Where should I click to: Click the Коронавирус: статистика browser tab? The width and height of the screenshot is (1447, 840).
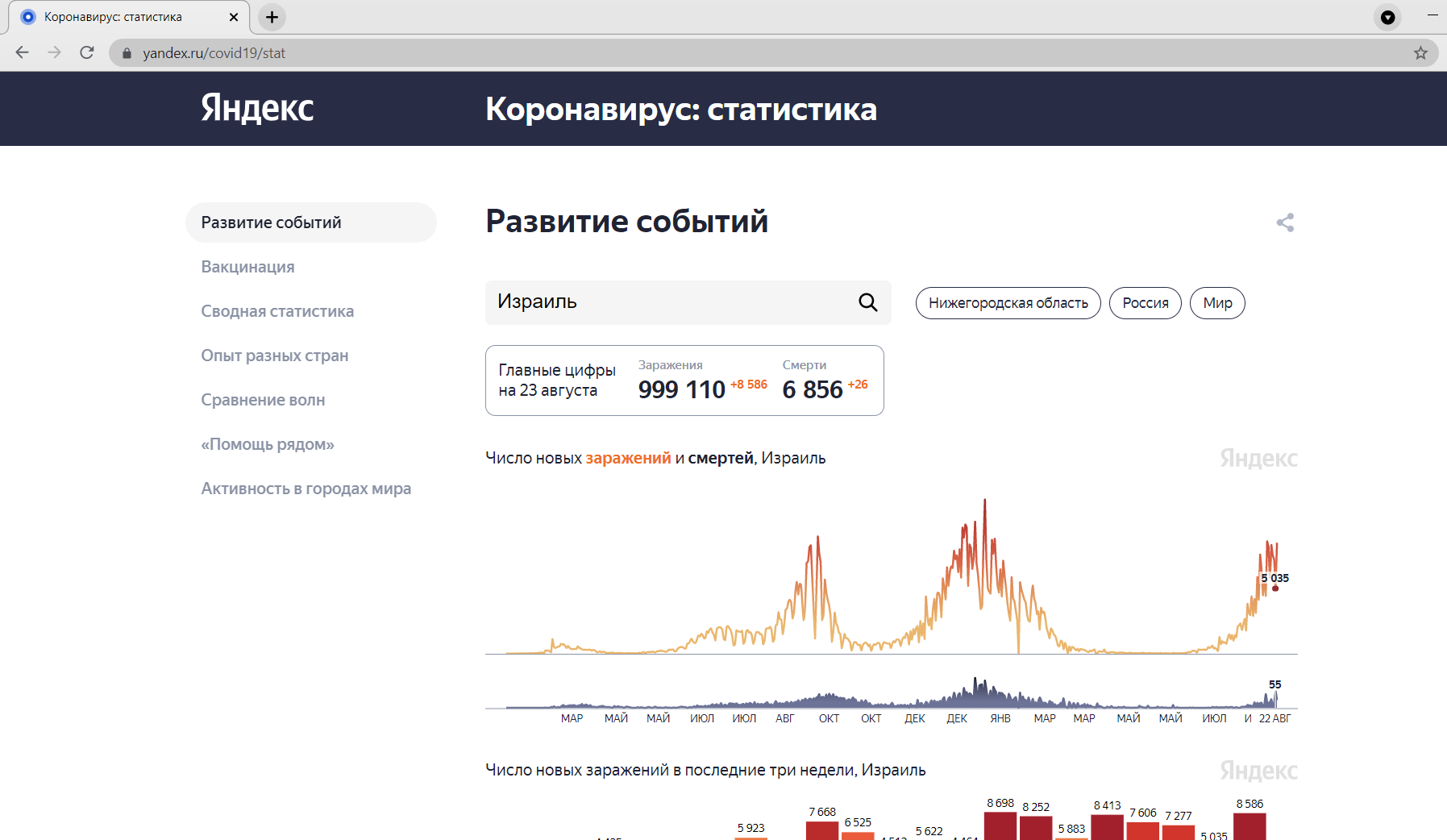point(129,17)
